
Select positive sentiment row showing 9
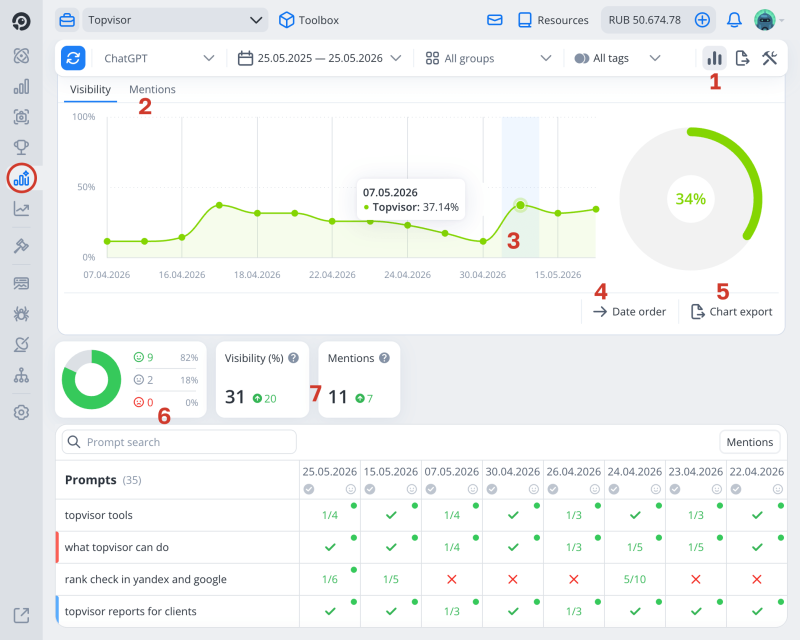[166, 357]
